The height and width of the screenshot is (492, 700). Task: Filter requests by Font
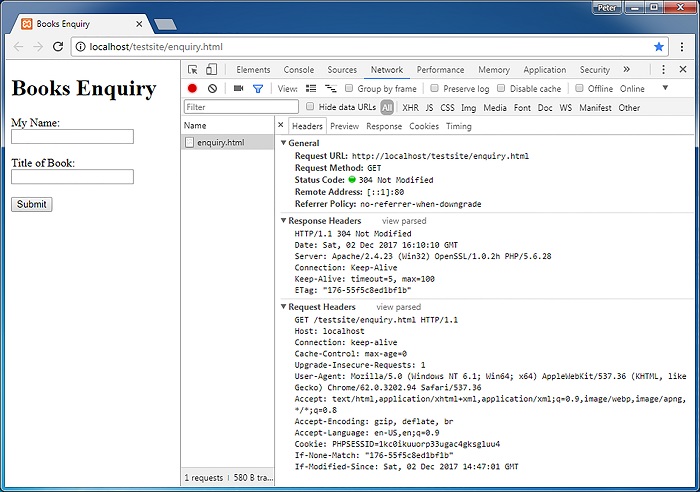(522, 108)
